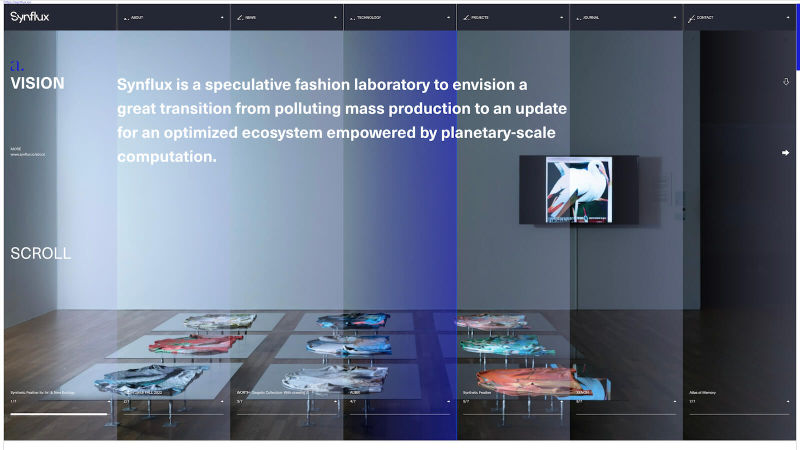This screenshot has height=450, width=800.
Task: Select slide 2/7 FALL 2022 title
Action: [x=143, y=392]
